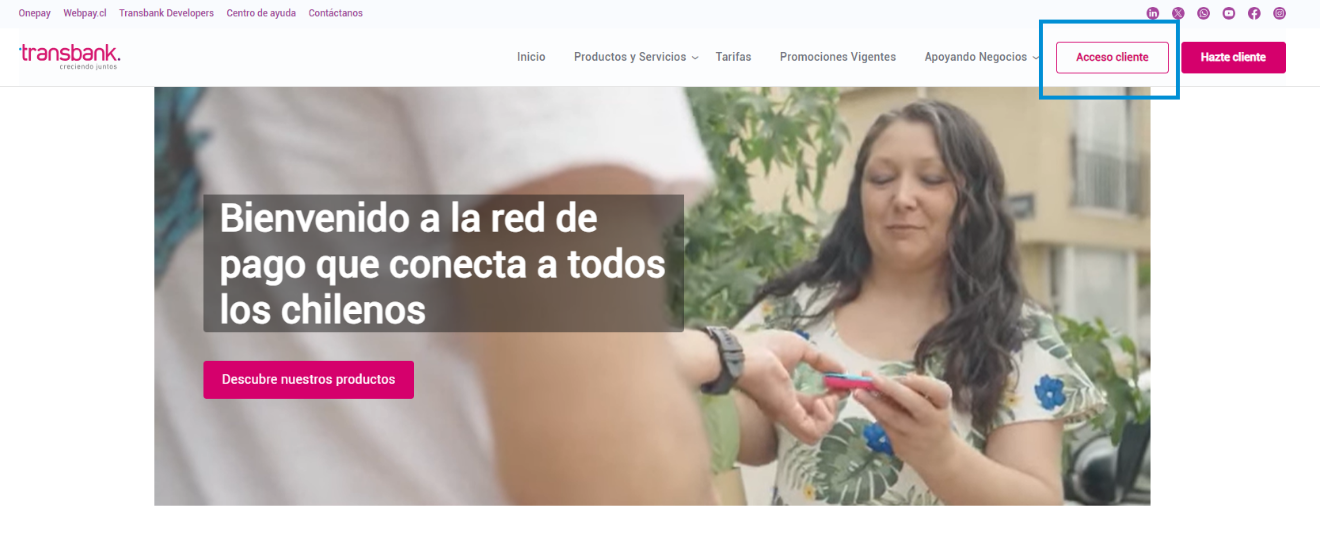Click the WhatsApp contact icon
Viewport: 1320px width, 552px height.
tap(1203, 13)
